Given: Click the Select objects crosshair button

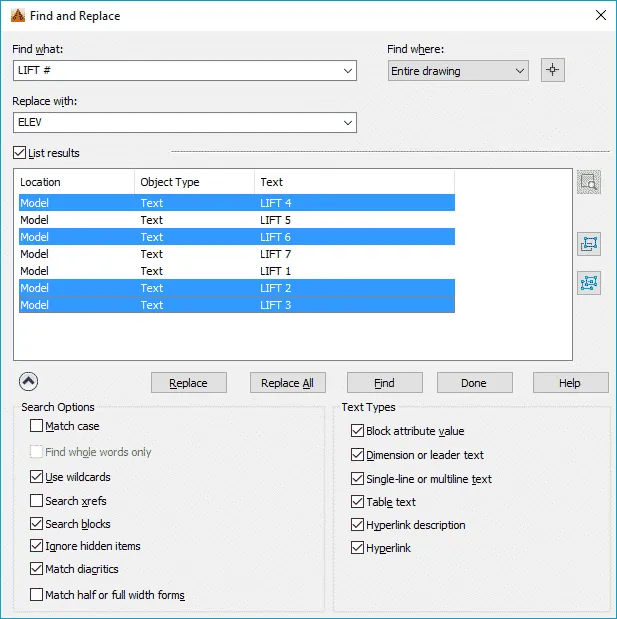Looking at the screenshot, I should (552, 70).
